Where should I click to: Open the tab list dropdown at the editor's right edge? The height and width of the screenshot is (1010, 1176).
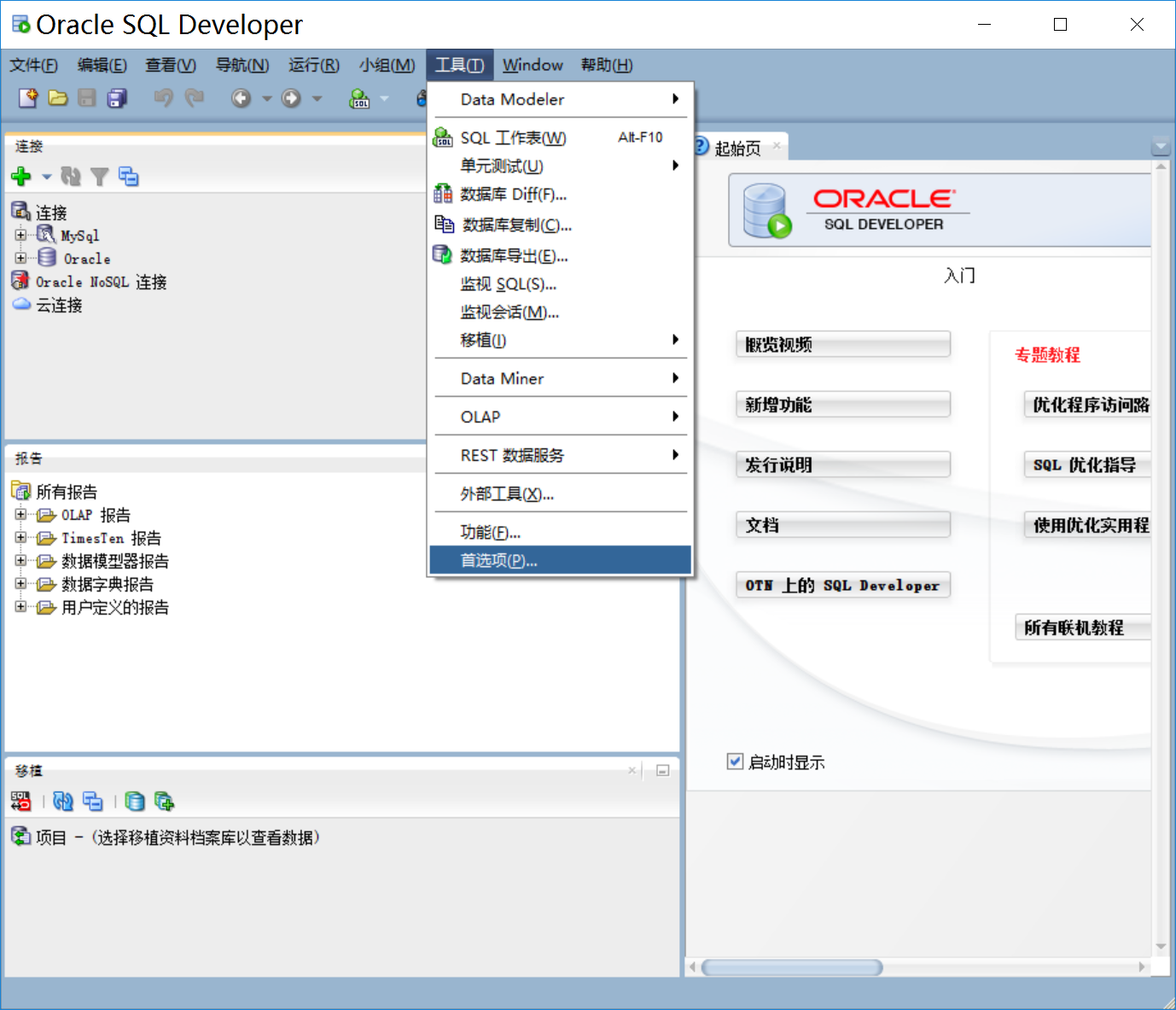click(1161, 146)
